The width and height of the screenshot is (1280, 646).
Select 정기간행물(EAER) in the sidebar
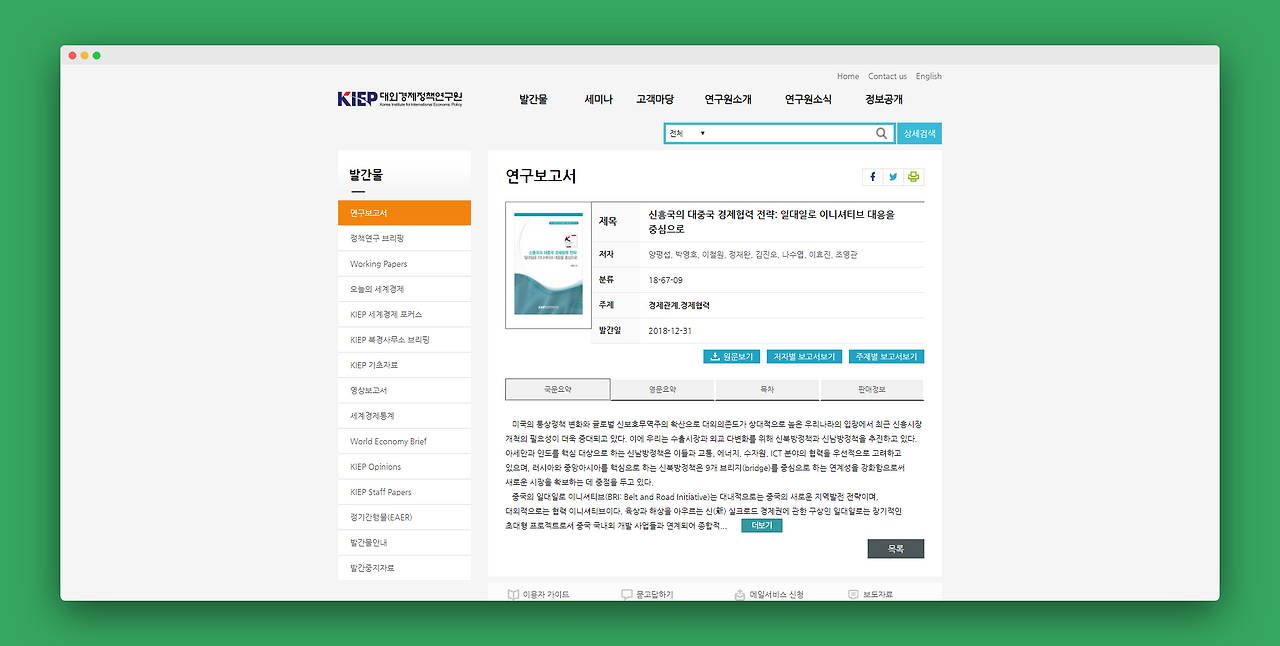[x=404, y=517]
